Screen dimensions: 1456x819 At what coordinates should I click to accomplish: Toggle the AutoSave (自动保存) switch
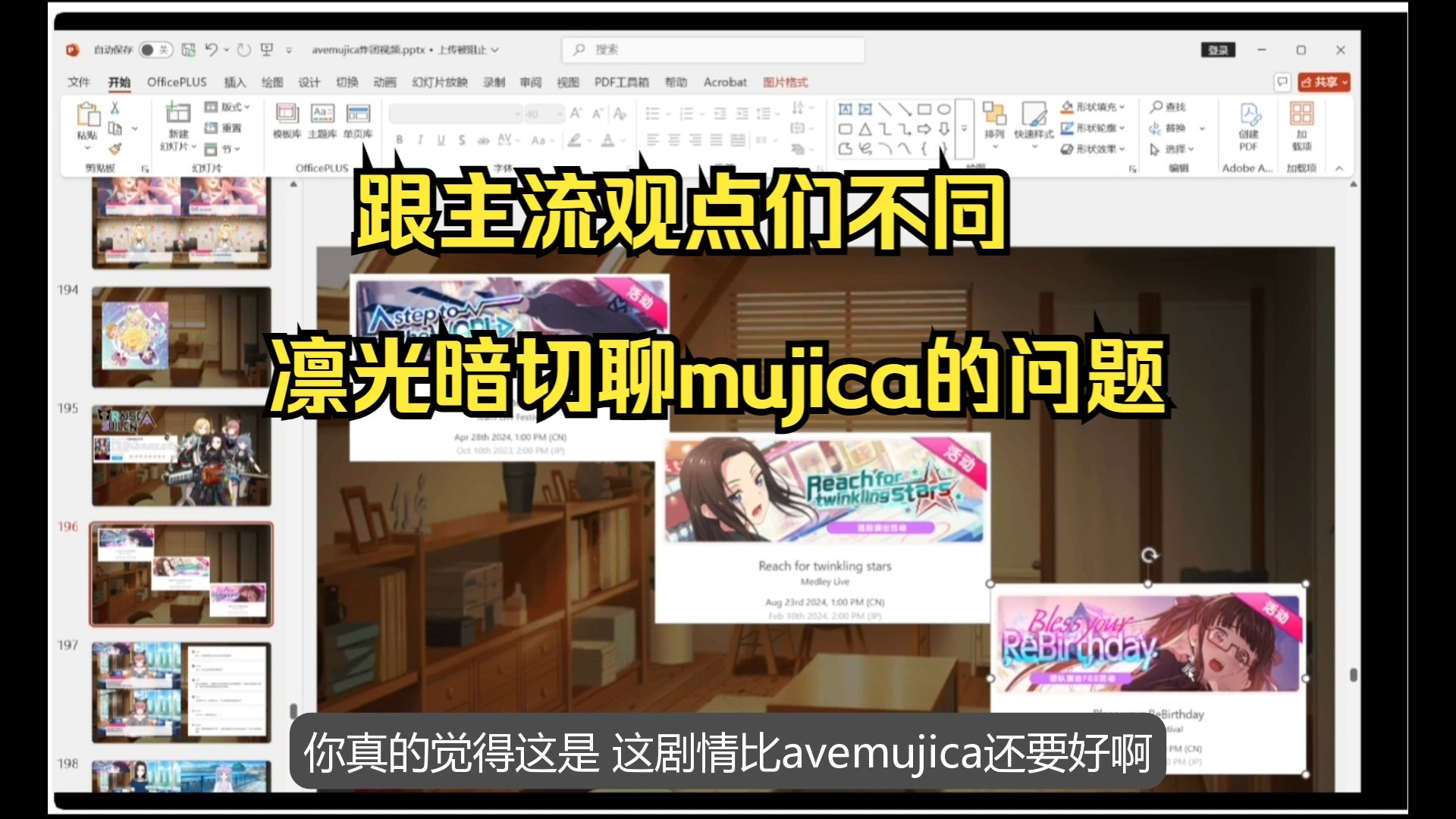point(155,50)
